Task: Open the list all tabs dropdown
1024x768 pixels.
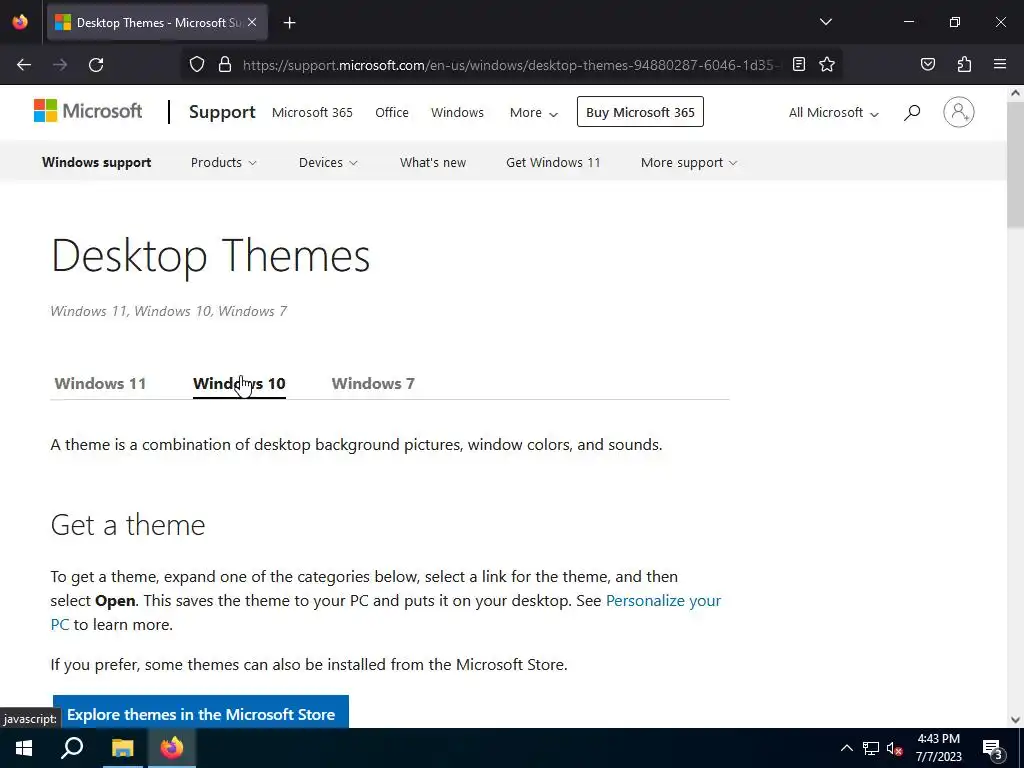Action: [x=825, y=22]
